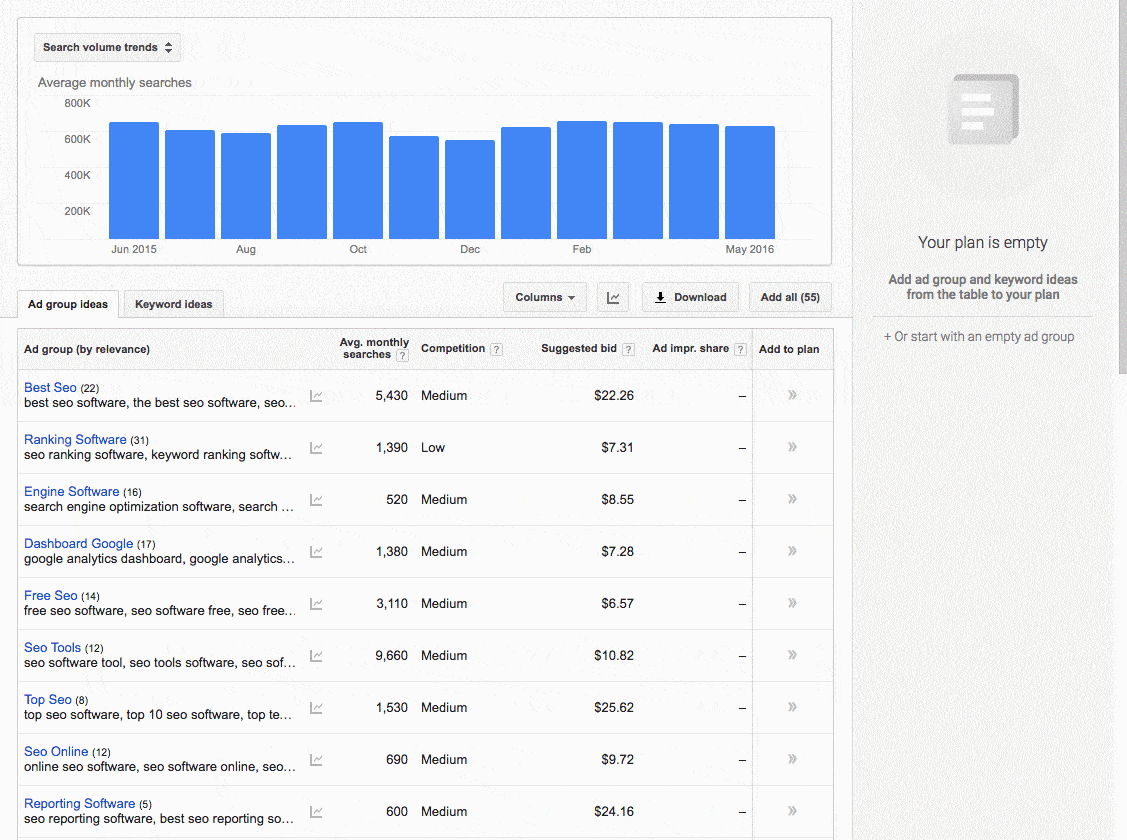Add Ranking Software group to plan
Viewport: 1127px width, 840px height.
[792, 447]
